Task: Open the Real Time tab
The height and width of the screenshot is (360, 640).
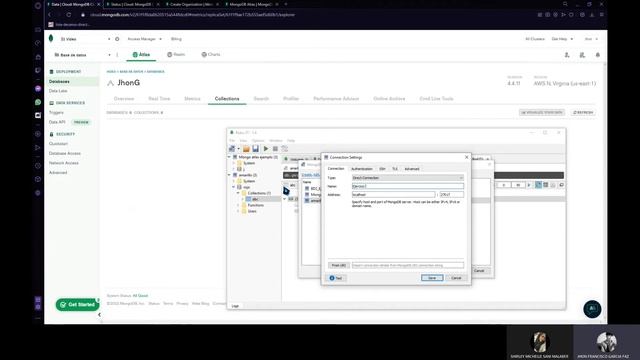Action: click(x=159, y=99)
